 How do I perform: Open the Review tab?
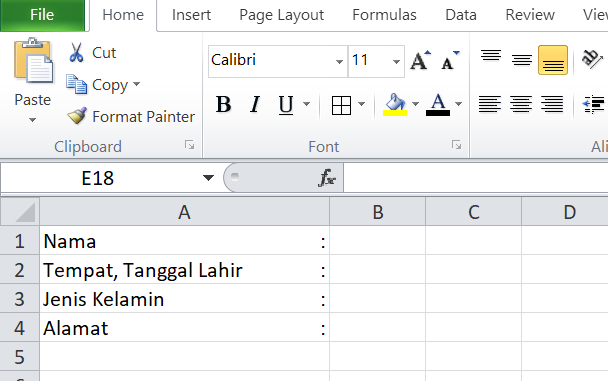coord(530,15)
